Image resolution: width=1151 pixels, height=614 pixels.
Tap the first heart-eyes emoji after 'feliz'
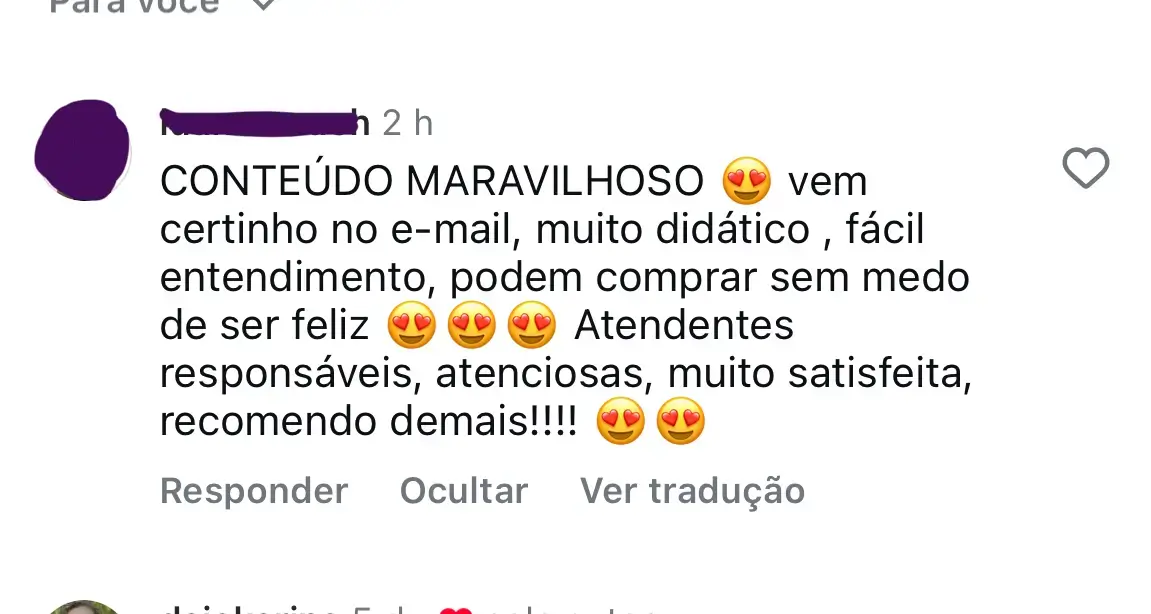(x=411, y=325)
